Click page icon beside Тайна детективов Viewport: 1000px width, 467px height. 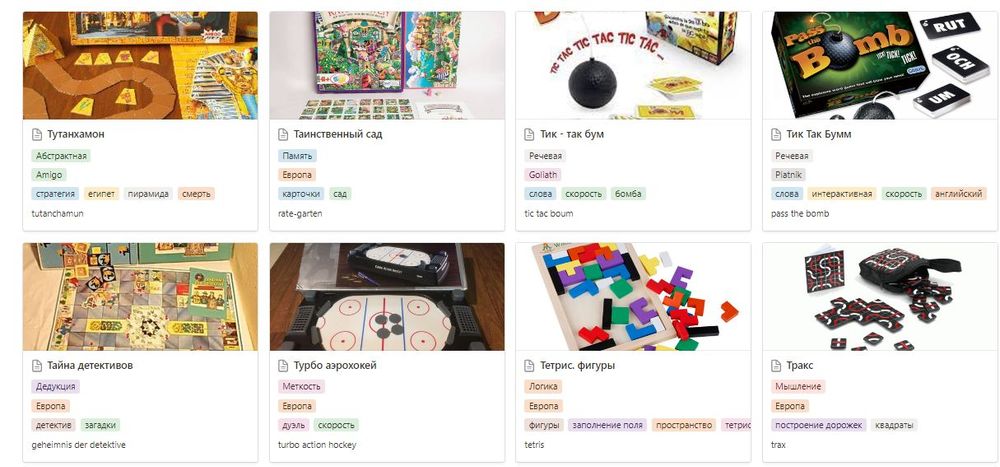[x=37, y=366]
